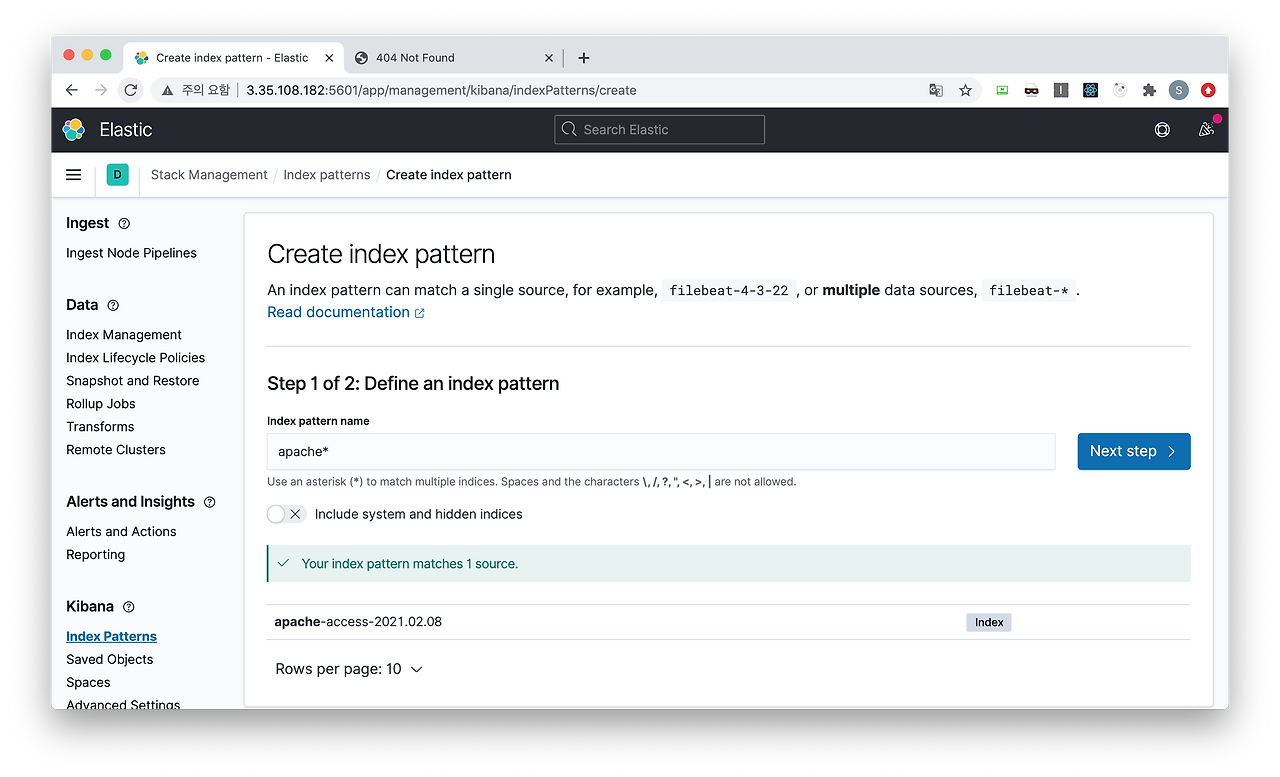The width and height of the screenshot is (1280, 777).
Task: Expand Rows per page dropdown
Action: 349,669
